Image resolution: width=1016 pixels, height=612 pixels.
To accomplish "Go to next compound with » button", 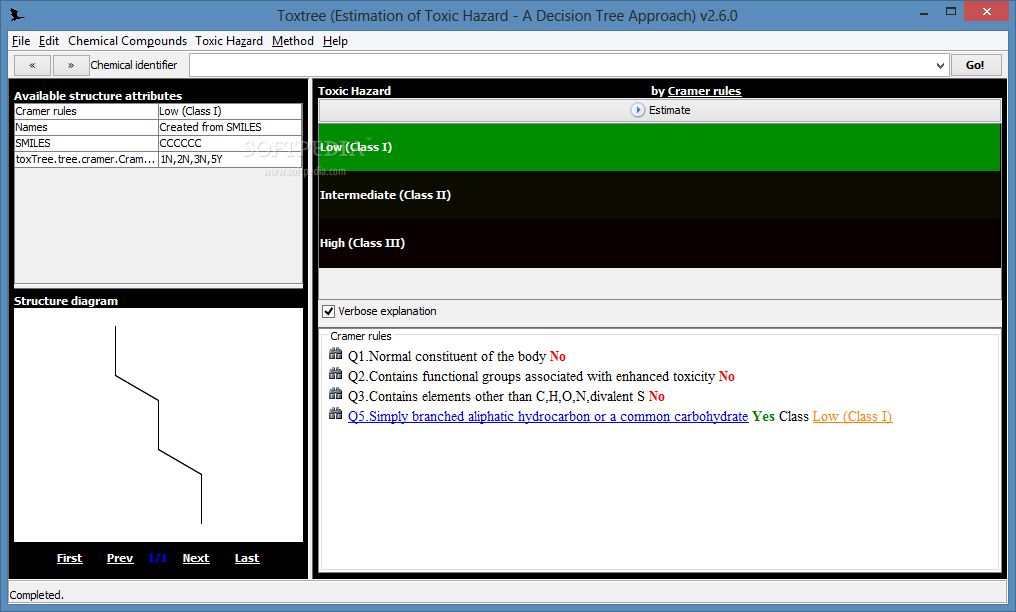I will 71,65.
